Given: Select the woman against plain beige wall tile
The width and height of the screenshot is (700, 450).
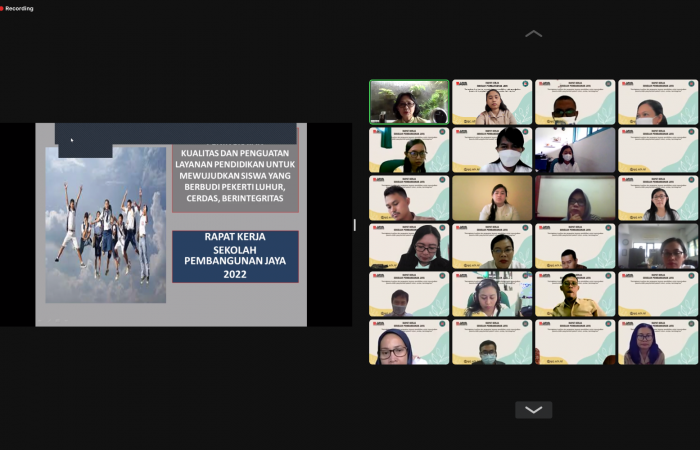Looking at the screenshot, I should [492, 198].
